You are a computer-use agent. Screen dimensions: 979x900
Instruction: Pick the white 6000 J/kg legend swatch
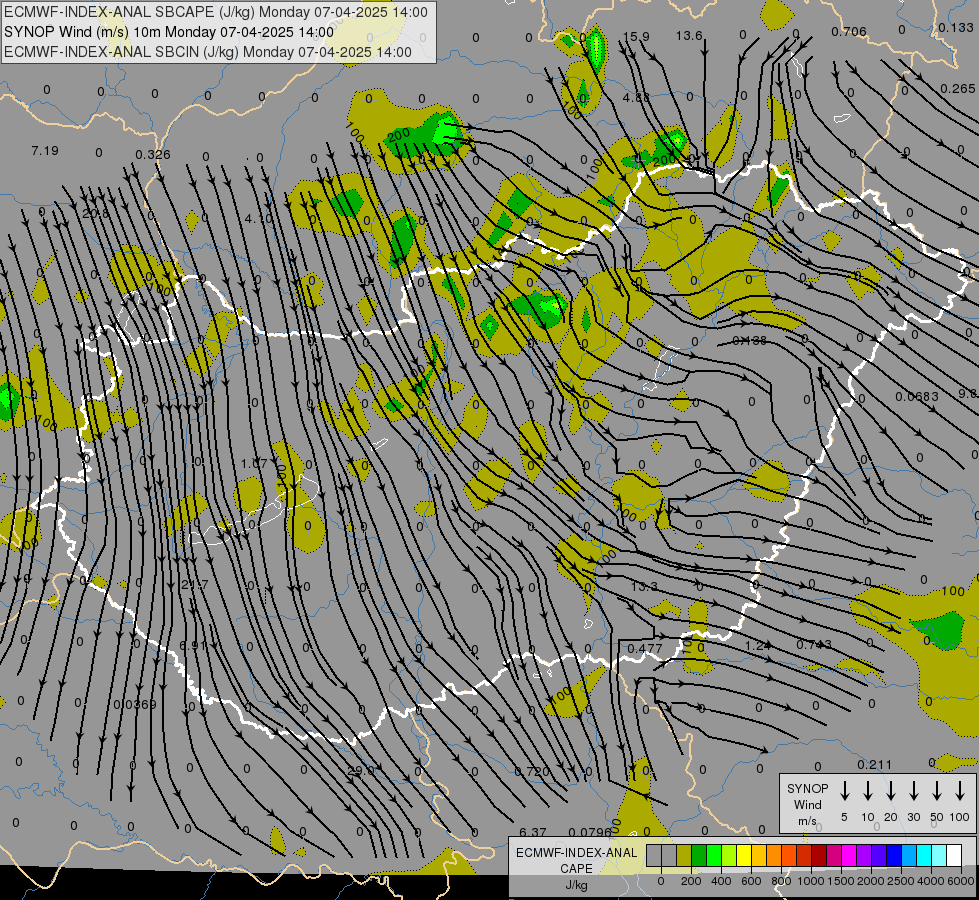[x=953, y=856]
